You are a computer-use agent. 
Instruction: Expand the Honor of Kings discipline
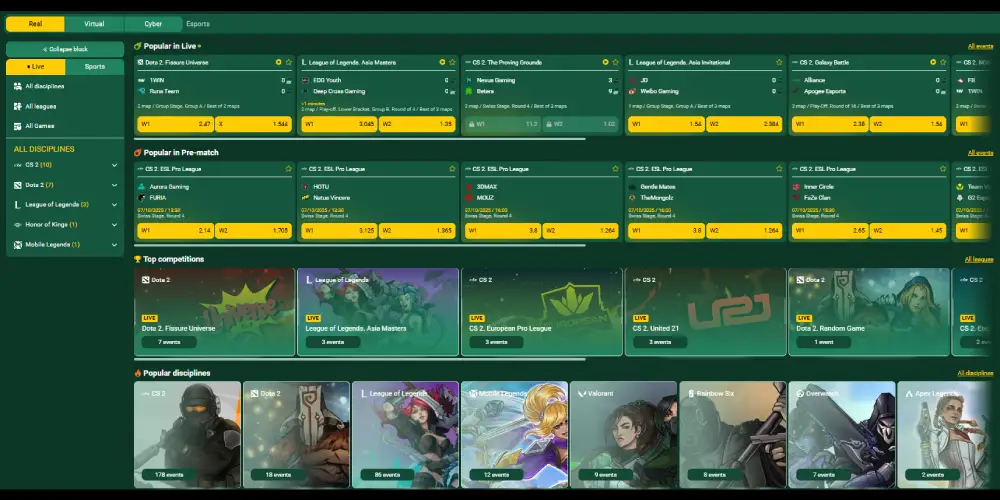tap(114, 224)
